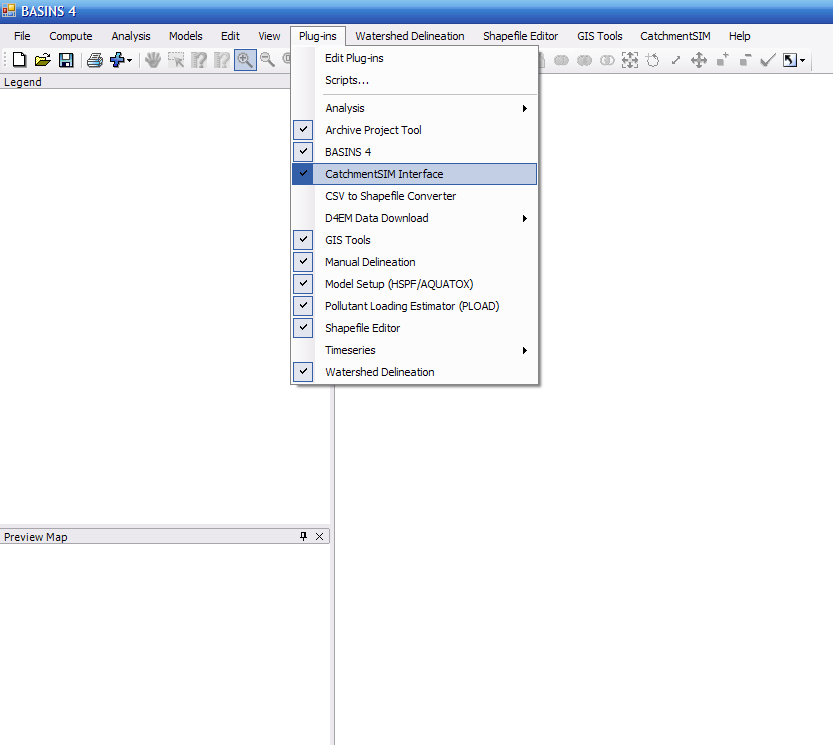Close the Preview Map panel
833x745 pixels.
pyautogui.click(x=320, y=537)
